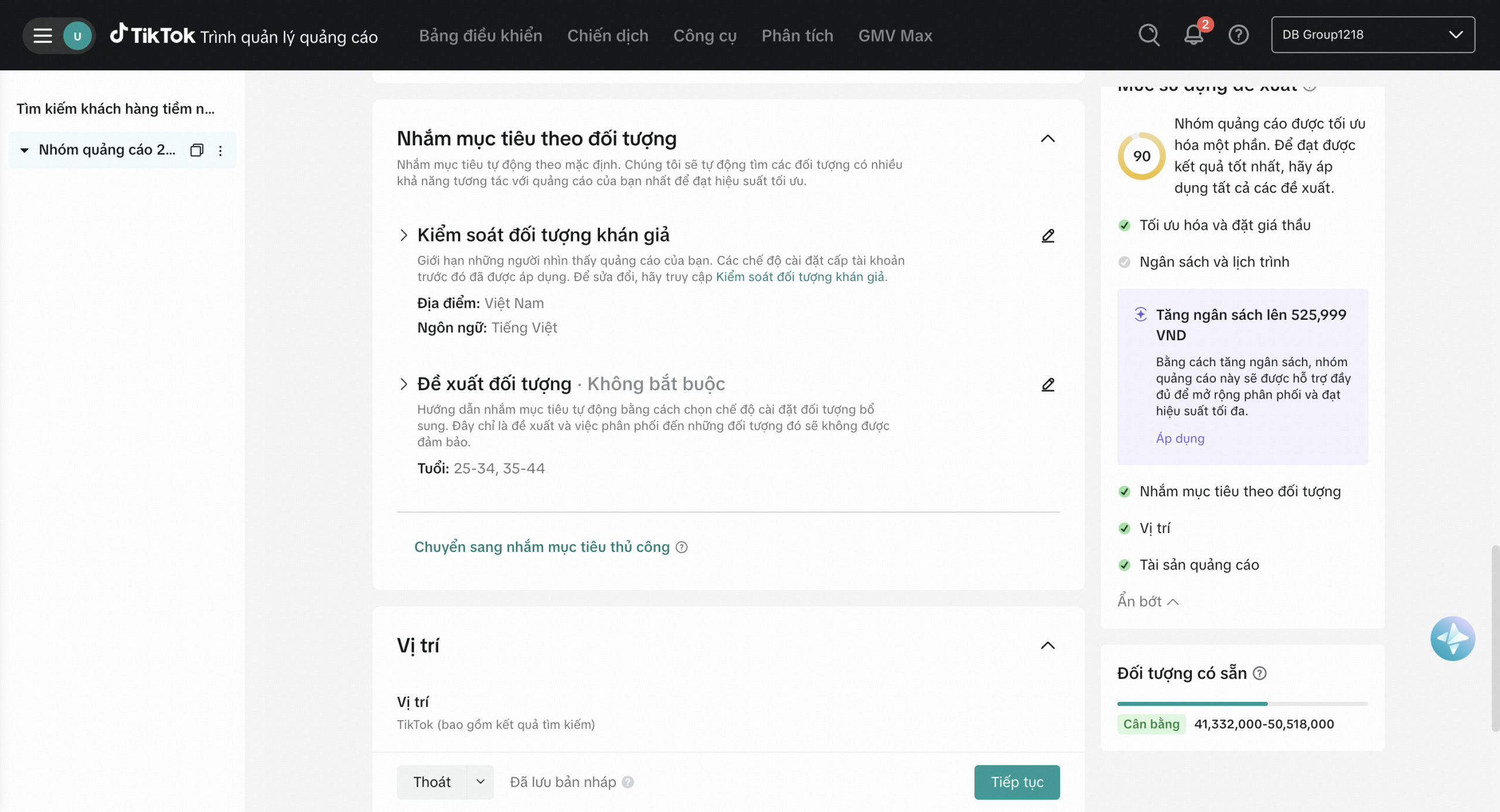1500x812 pixels.
Task: Open the floating AI assistant button
Action: pos(1452,638)
